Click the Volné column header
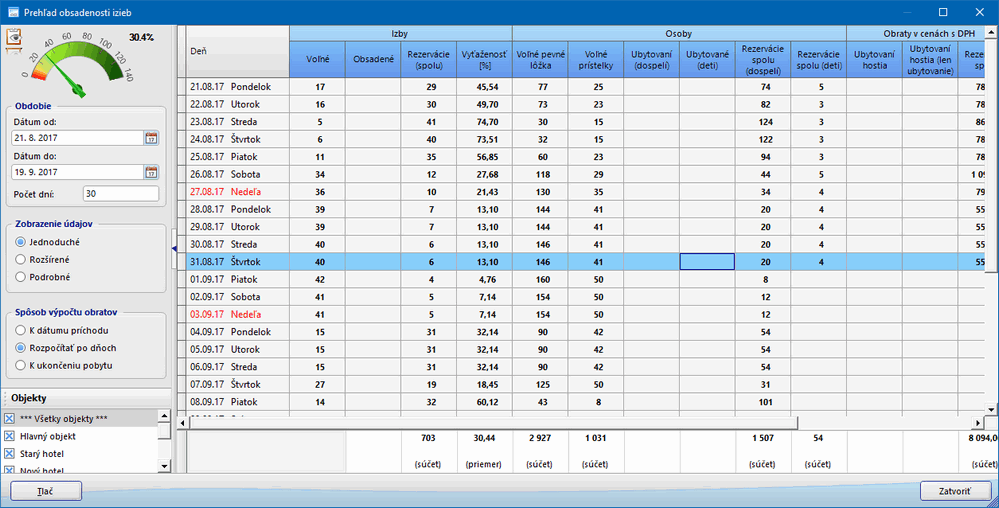Viewport: 999px width, 508px height. 317,59
